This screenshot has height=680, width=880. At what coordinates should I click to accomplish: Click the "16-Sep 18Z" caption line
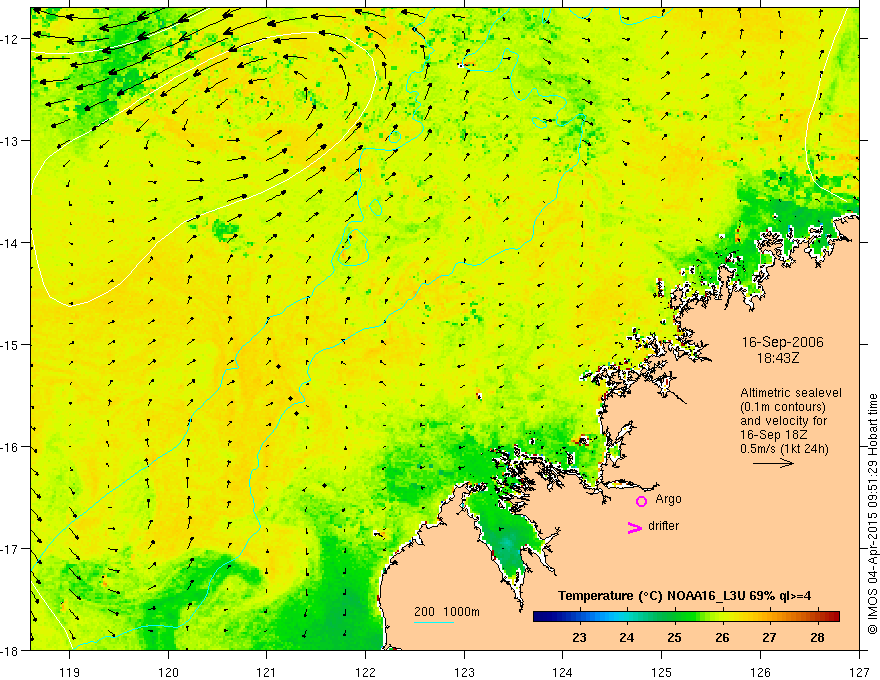[773, 435]
